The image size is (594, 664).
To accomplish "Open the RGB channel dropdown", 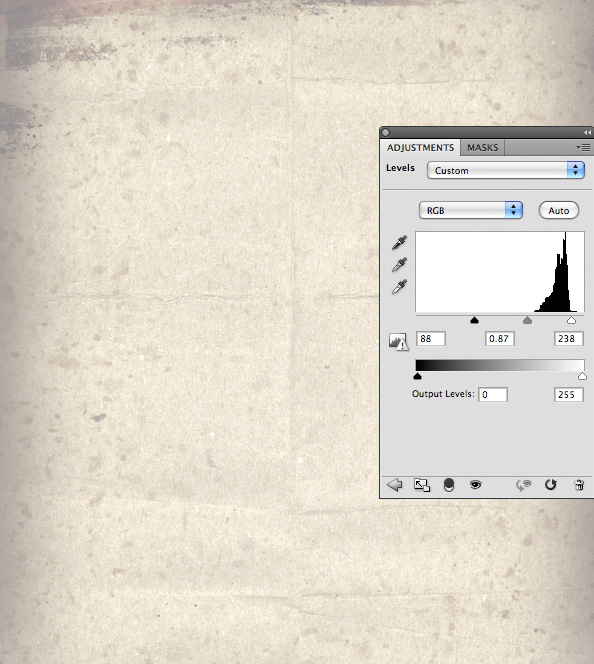I will 471,210.
